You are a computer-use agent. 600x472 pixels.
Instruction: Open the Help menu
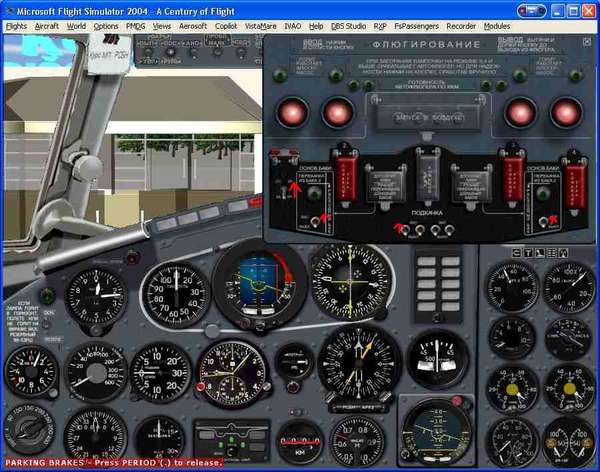click(316, 26)
